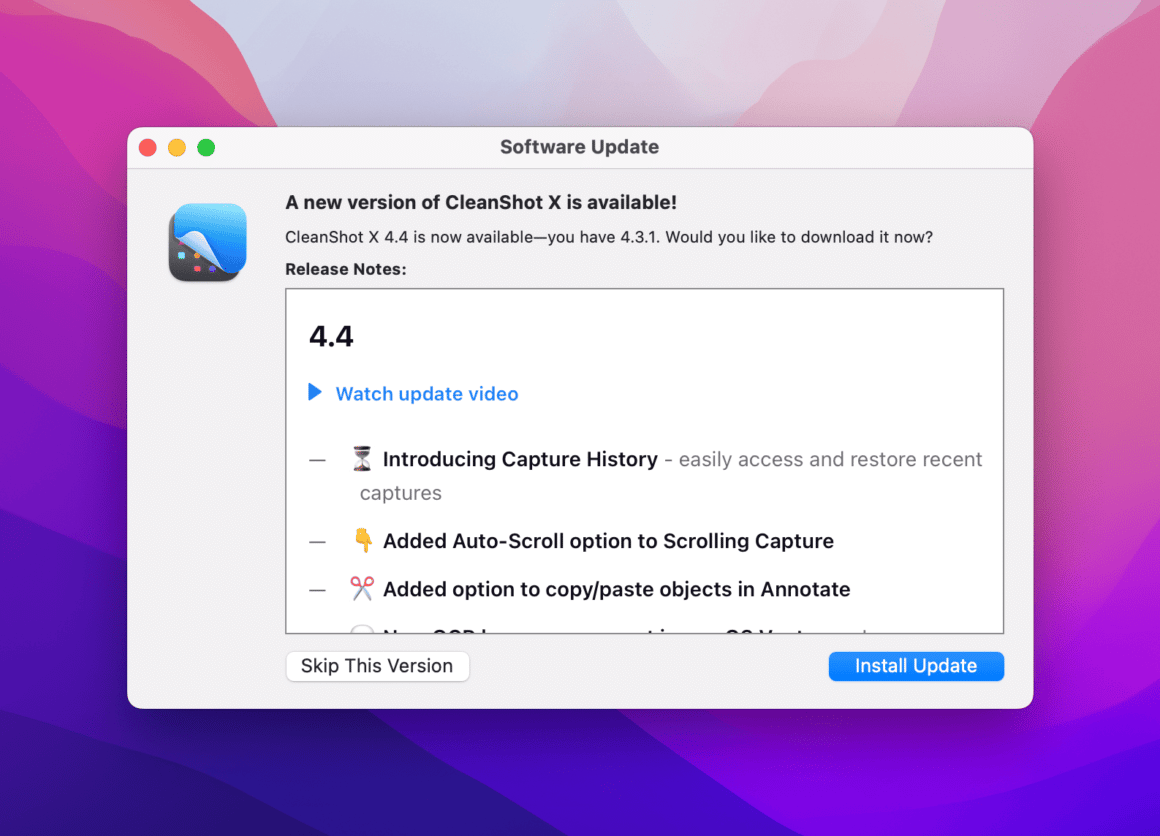Viewport: 1160px width, 836px height.
Task: Click the blue play triangle icon
Action: tap(313, 393)
